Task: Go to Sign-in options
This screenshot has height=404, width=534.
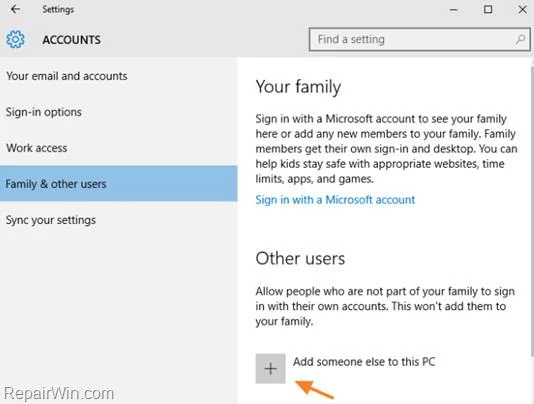Action: pyautogui.click(x=44, y=112)
